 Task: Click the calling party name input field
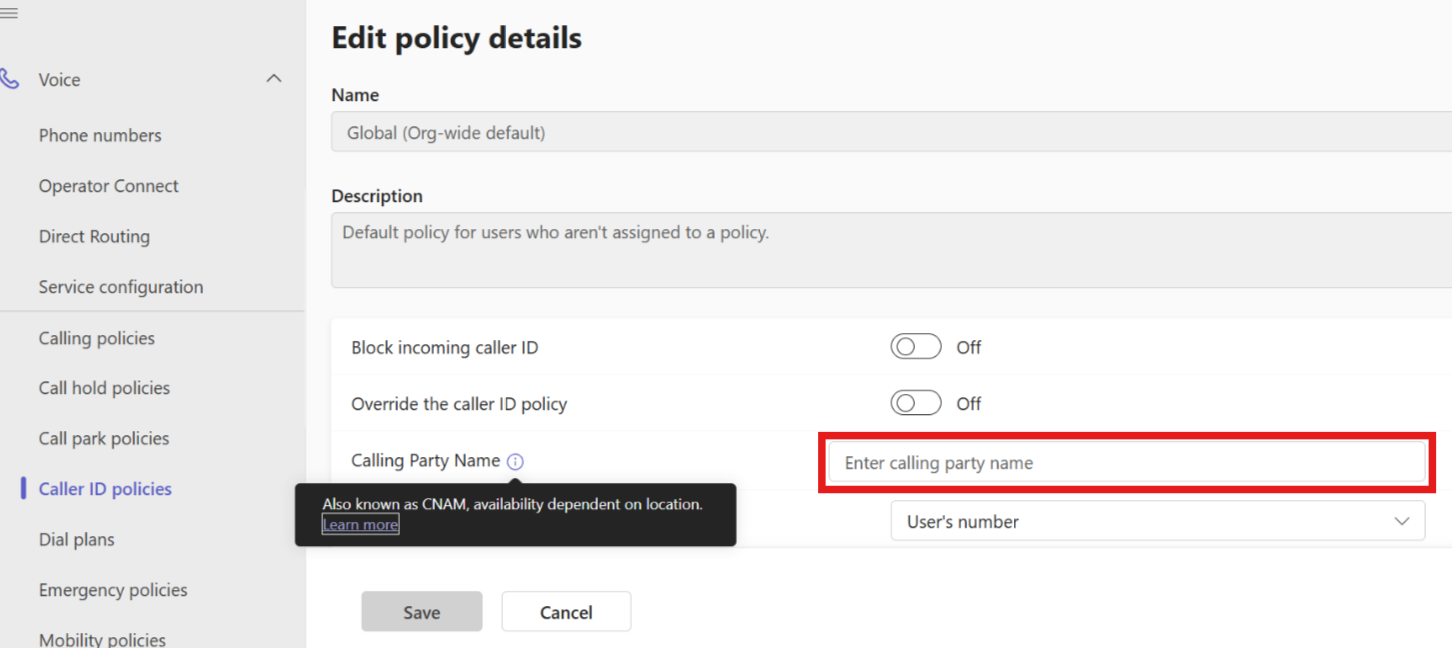(x=1127, y=463)
